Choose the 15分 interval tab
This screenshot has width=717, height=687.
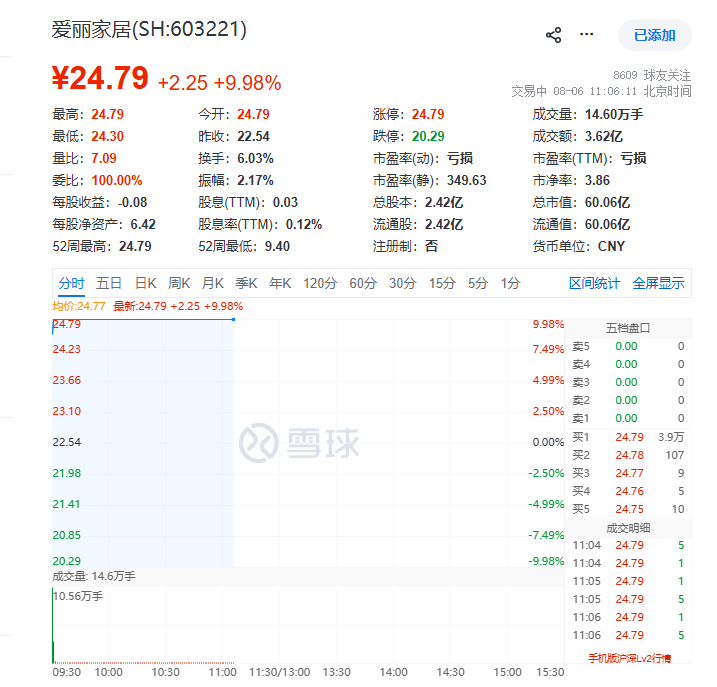442,284
